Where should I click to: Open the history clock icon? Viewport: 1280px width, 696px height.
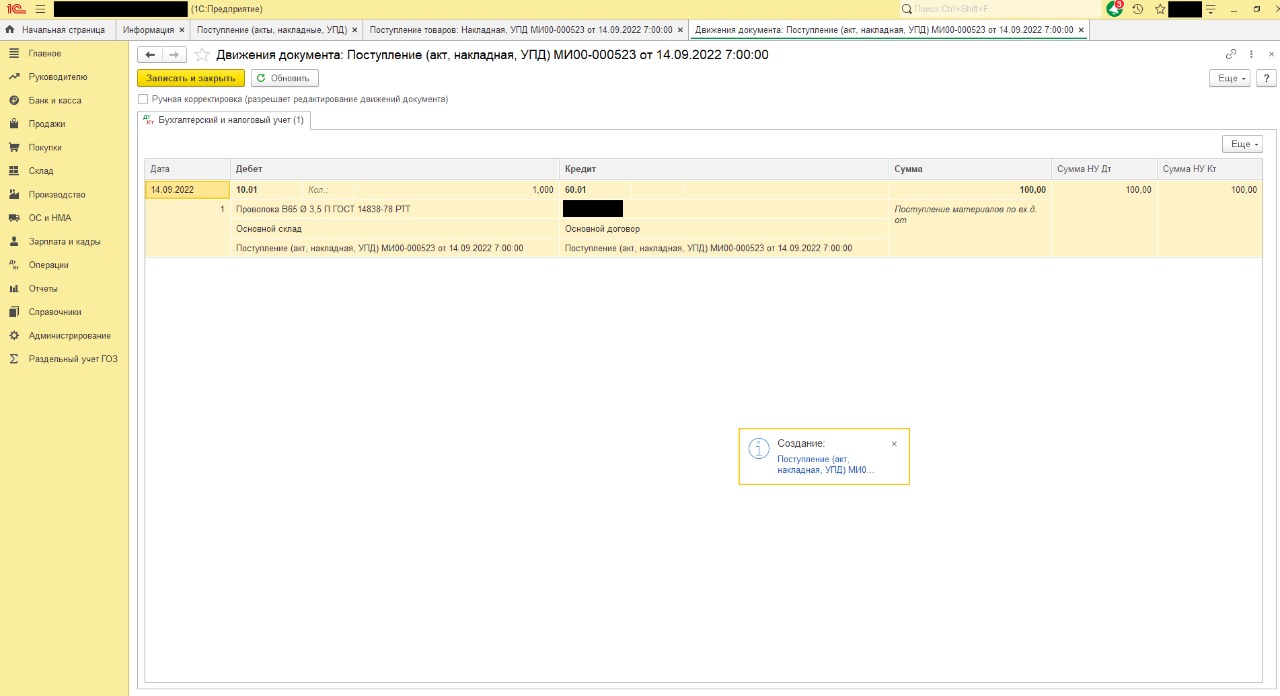[1138, 8]
